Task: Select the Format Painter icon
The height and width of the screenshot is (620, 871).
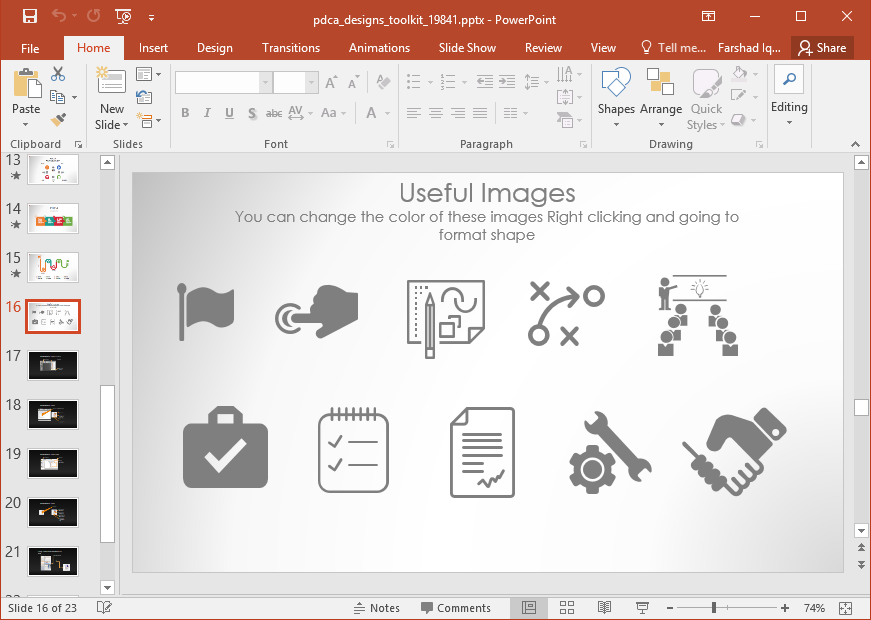Action: (60, 120)
